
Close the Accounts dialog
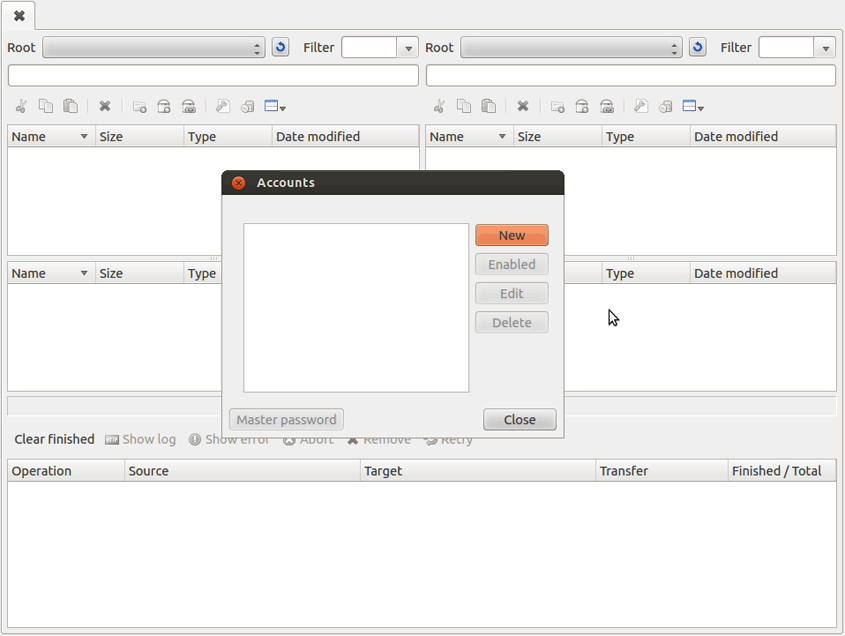pos(519,419)
